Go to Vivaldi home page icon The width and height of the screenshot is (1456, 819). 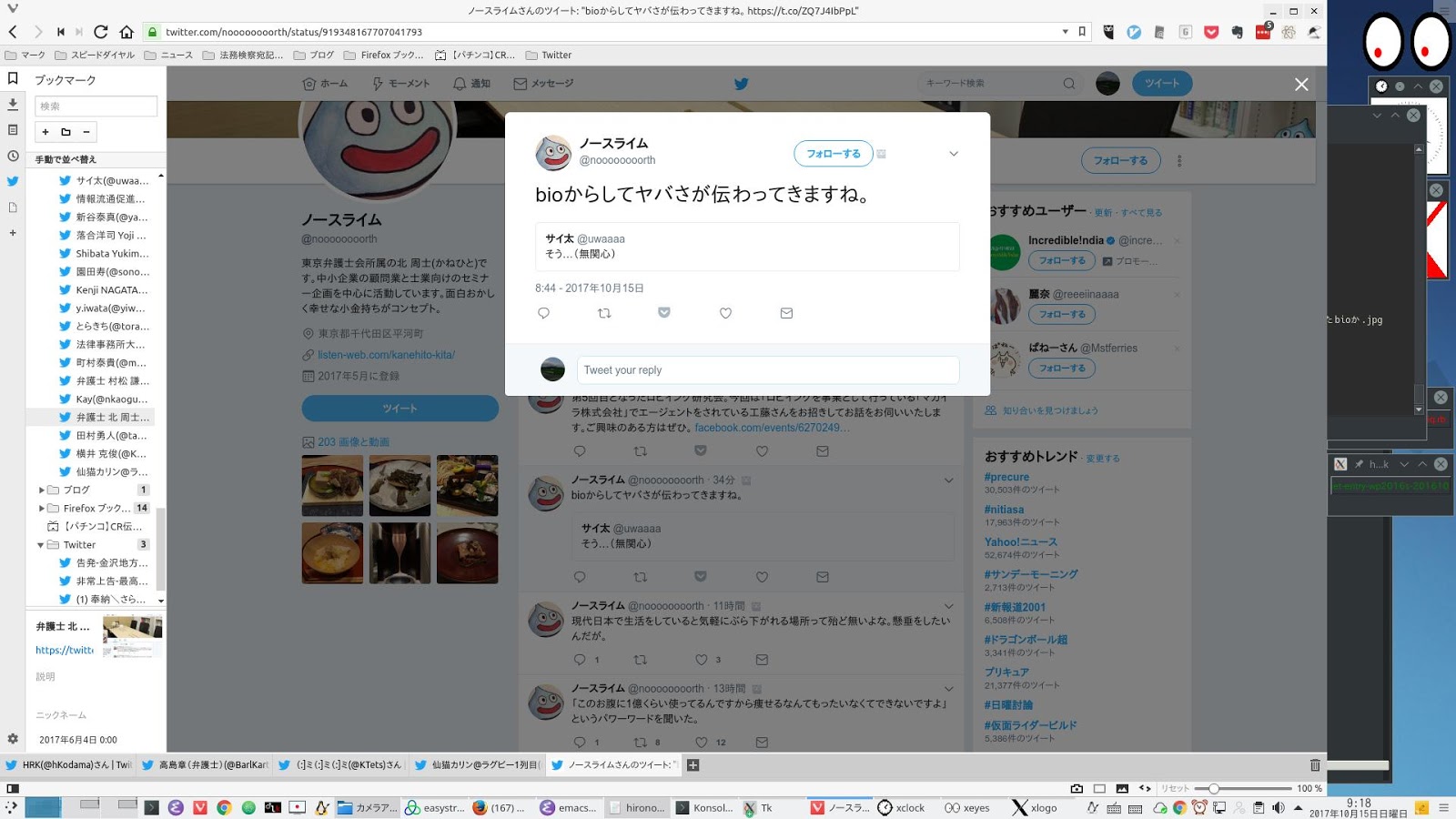click(x=126, y=32)
